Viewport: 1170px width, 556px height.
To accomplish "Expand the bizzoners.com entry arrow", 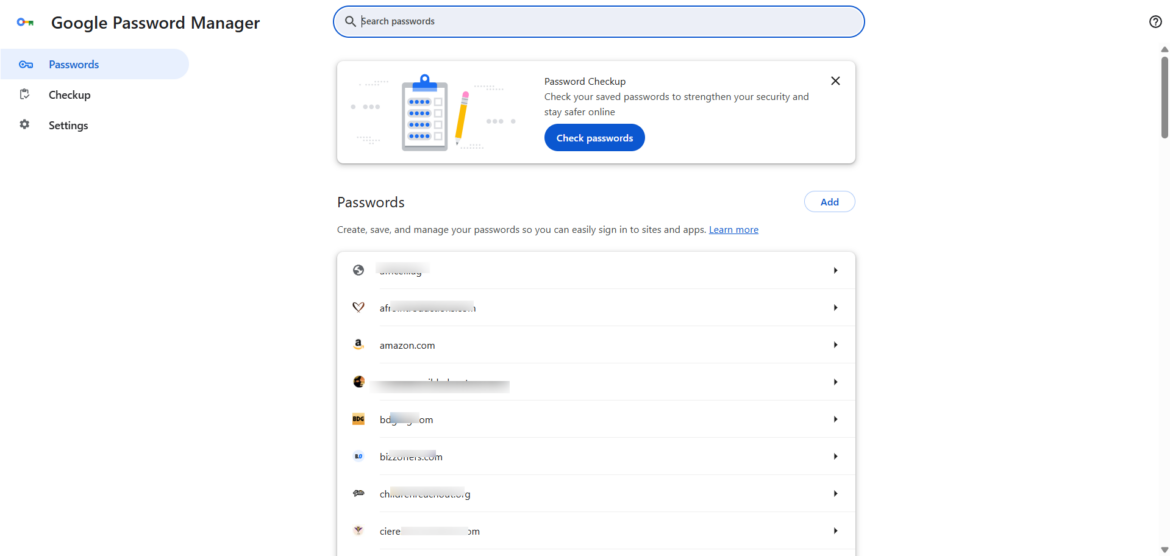I will [835, 457].
